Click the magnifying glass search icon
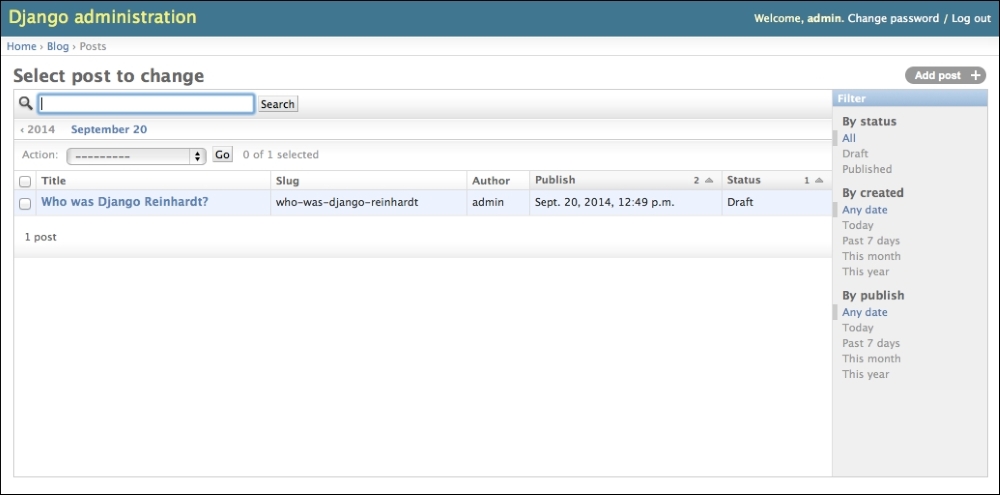1000x495 pixels. pos(26,103)
